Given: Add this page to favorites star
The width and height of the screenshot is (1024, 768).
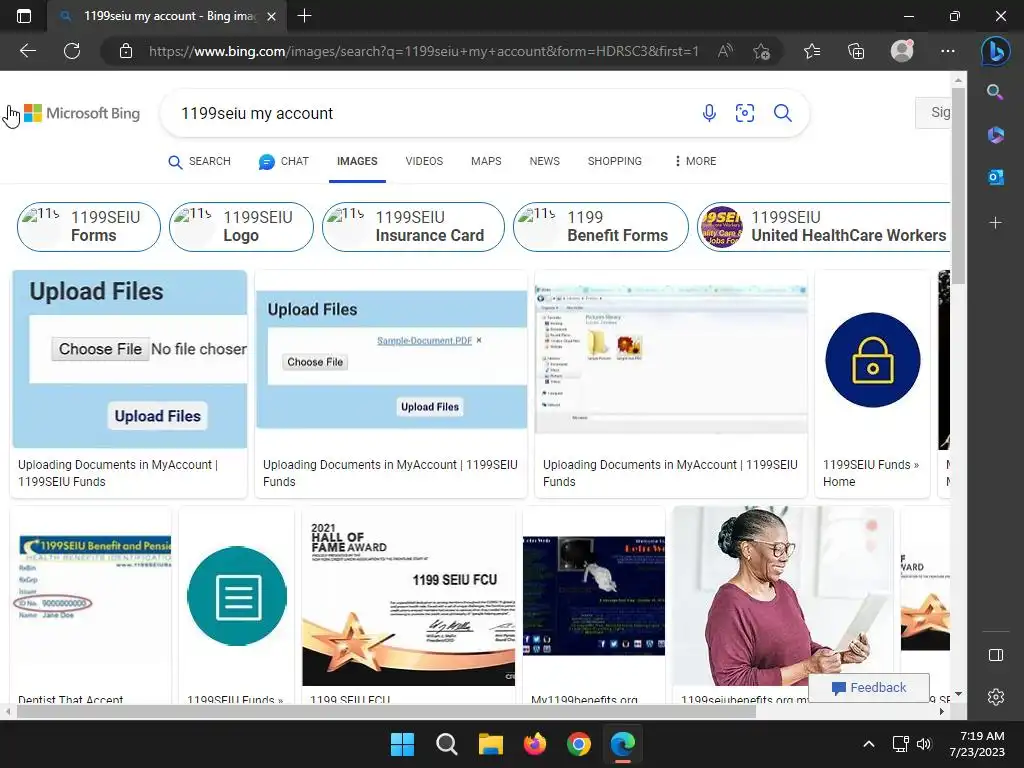Looking at the screenshot, I should (761, 51).
